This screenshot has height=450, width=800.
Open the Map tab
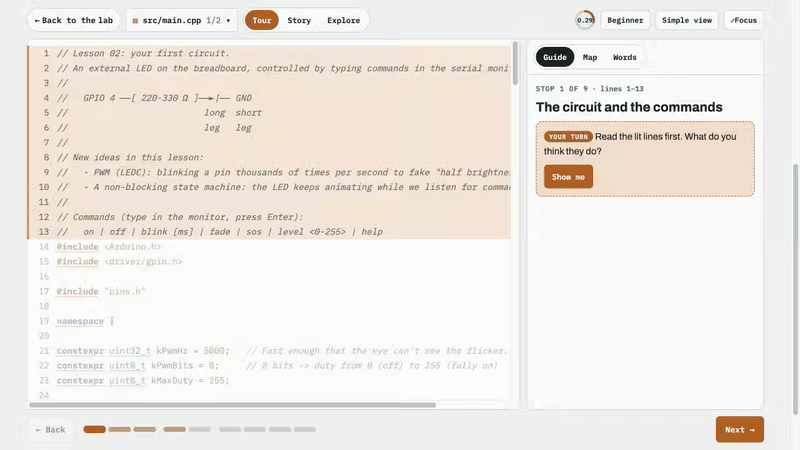point(590,57)
